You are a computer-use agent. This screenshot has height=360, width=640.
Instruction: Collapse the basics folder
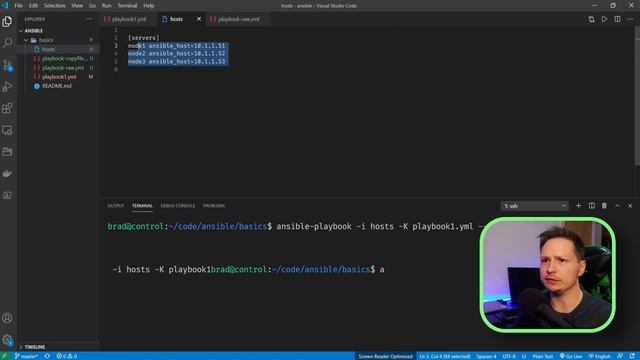coord(46,40)
